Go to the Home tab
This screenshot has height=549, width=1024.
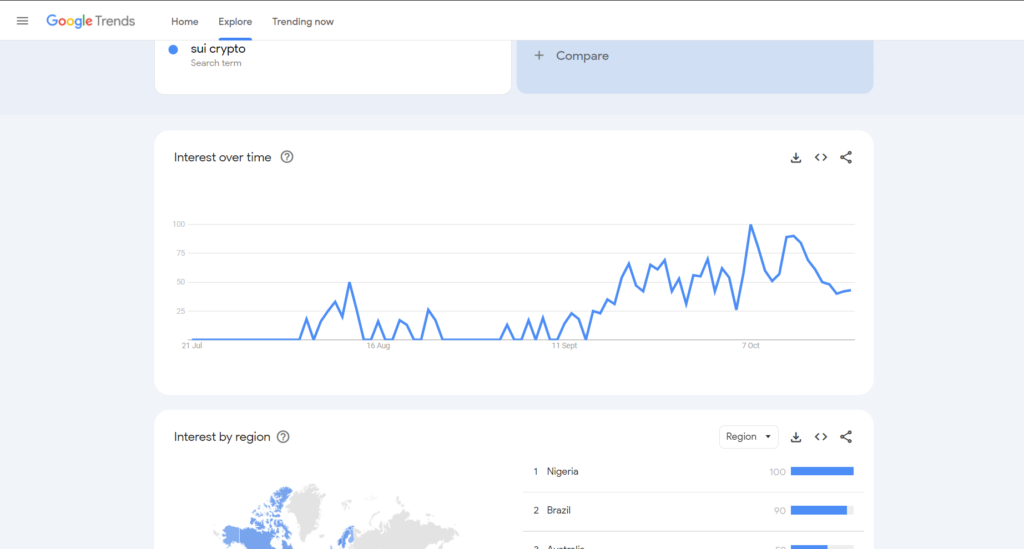185,22
